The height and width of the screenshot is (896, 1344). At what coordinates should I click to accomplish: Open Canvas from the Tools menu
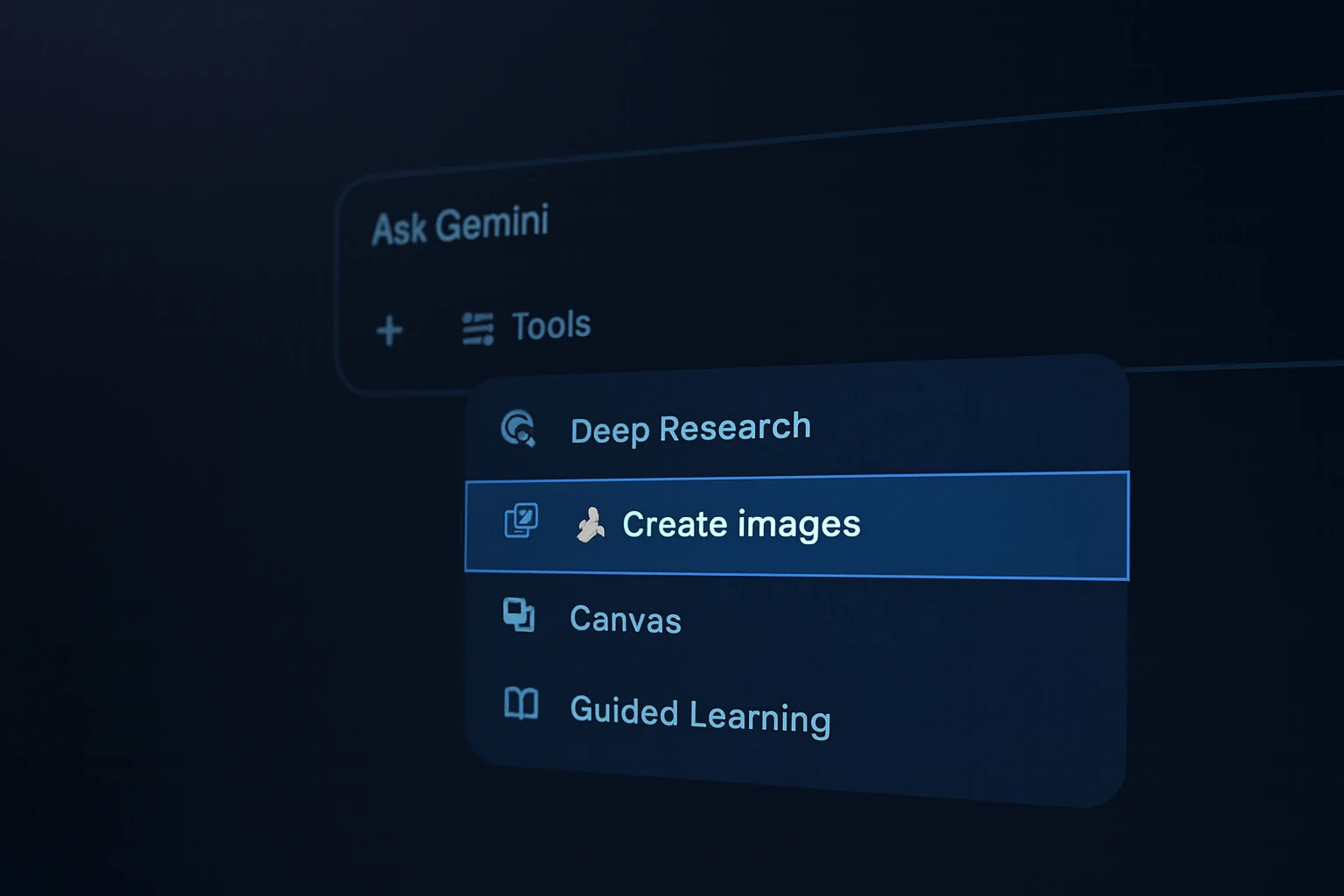tap(625, 619)
